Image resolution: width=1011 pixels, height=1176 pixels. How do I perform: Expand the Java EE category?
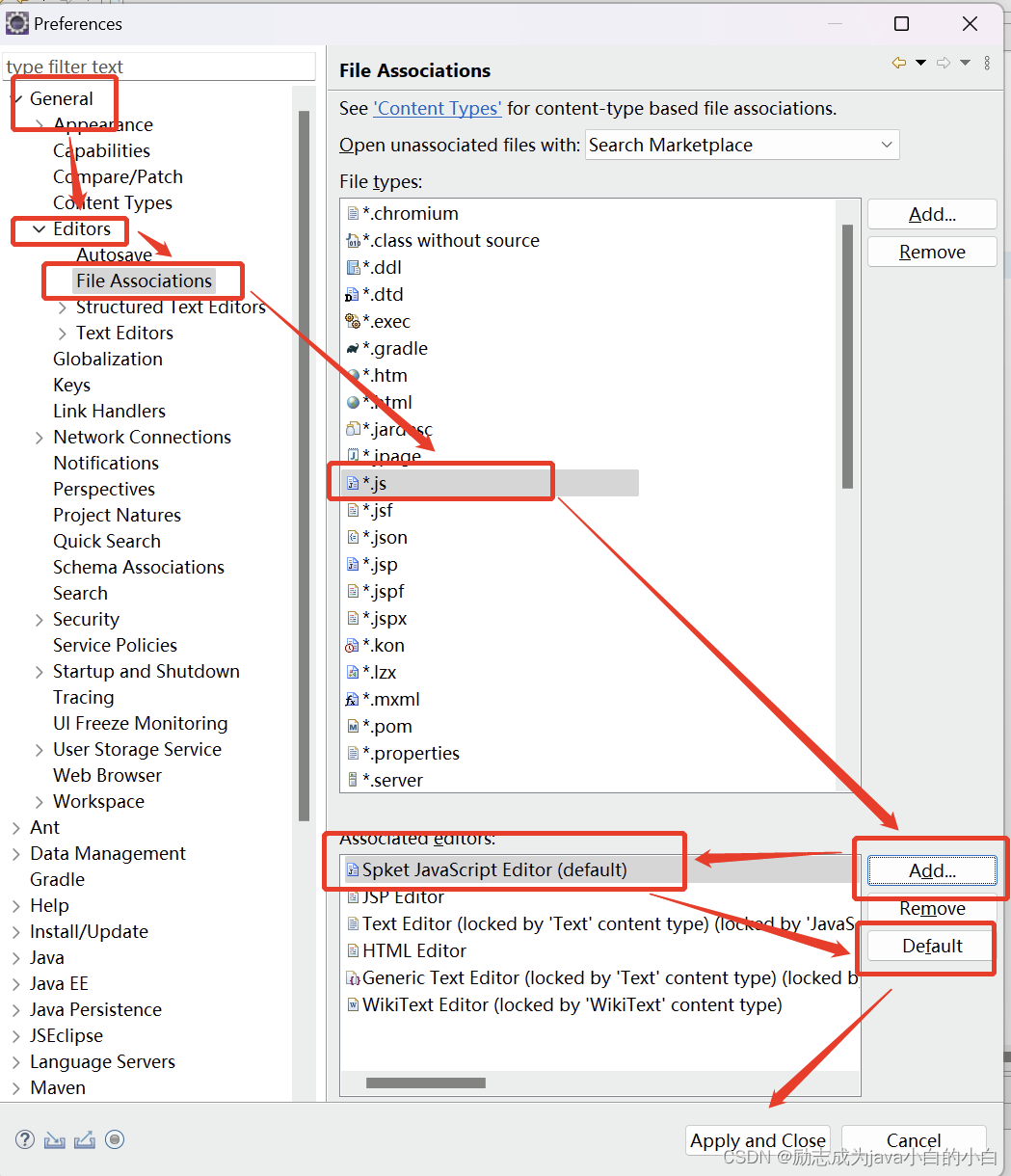tap(16, 984)
